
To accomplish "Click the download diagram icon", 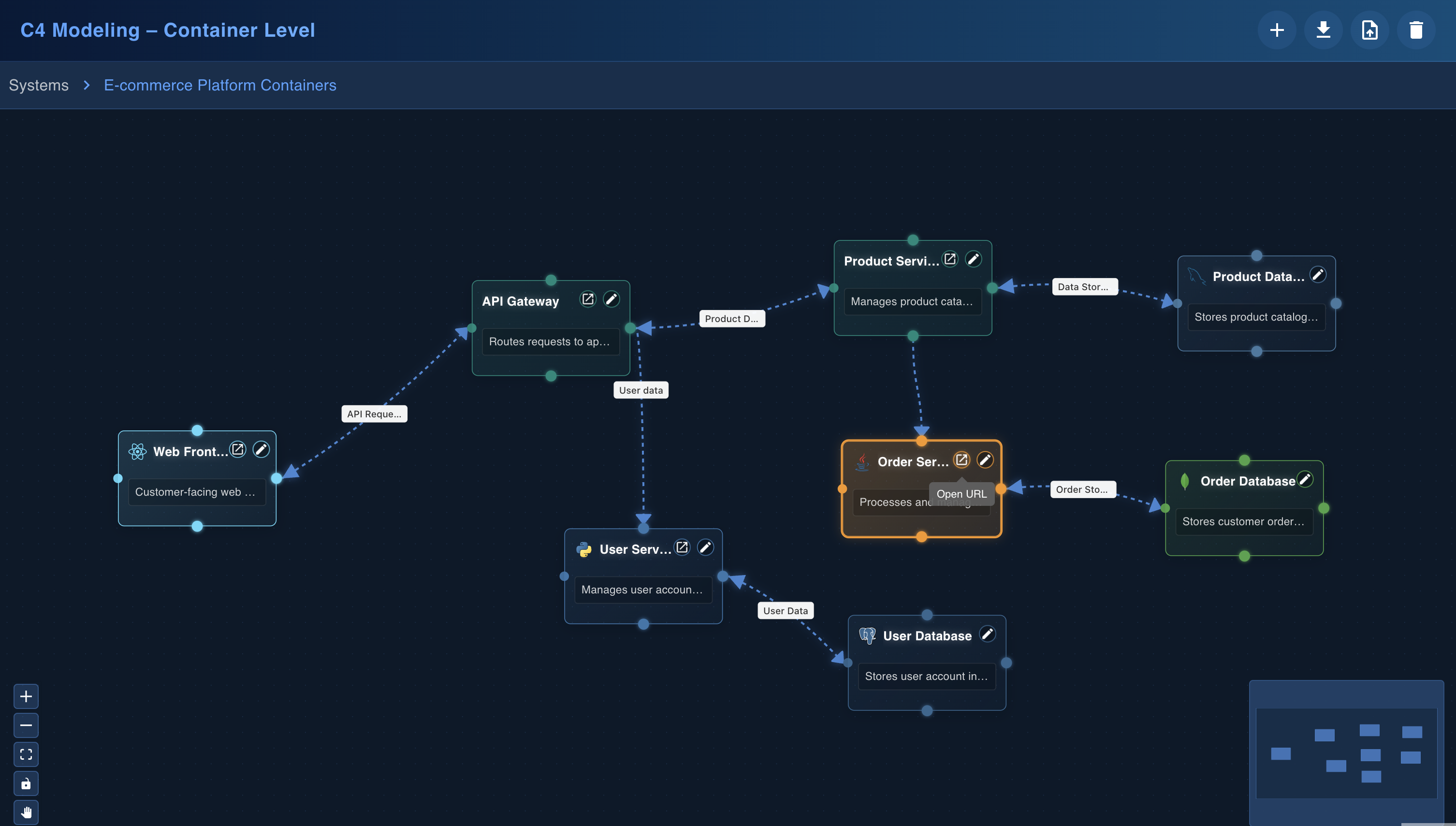I will [x=1324, y=30].
